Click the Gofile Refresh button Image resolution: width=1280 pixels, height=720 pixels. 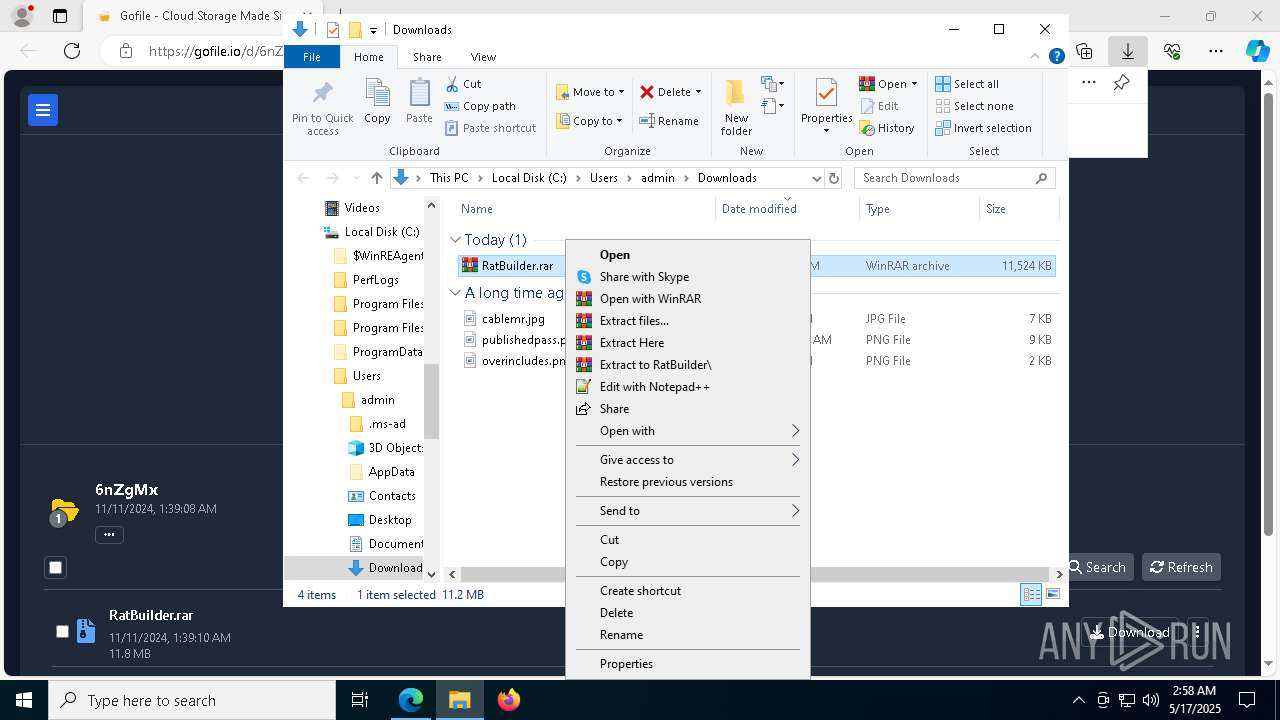[1181, 567]
